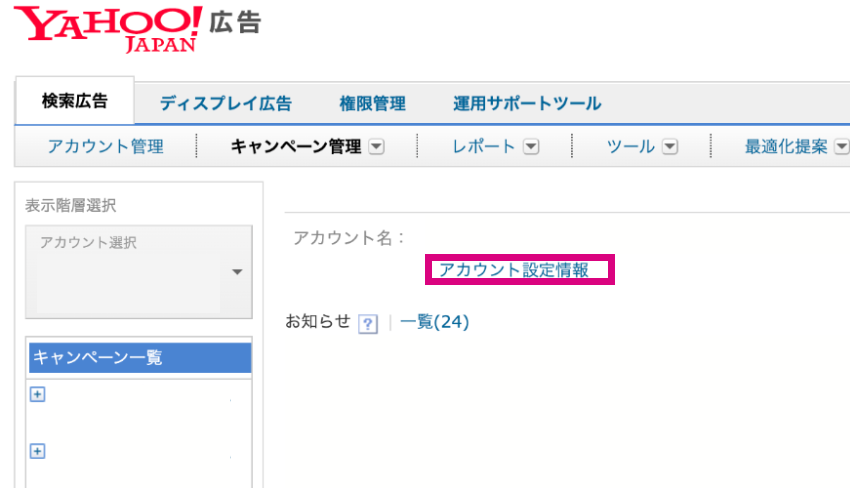The width and height of the screenshot is (850, 488).
Task: Expand the second campaign tree plus icon
Action: (x=37, y=451)
